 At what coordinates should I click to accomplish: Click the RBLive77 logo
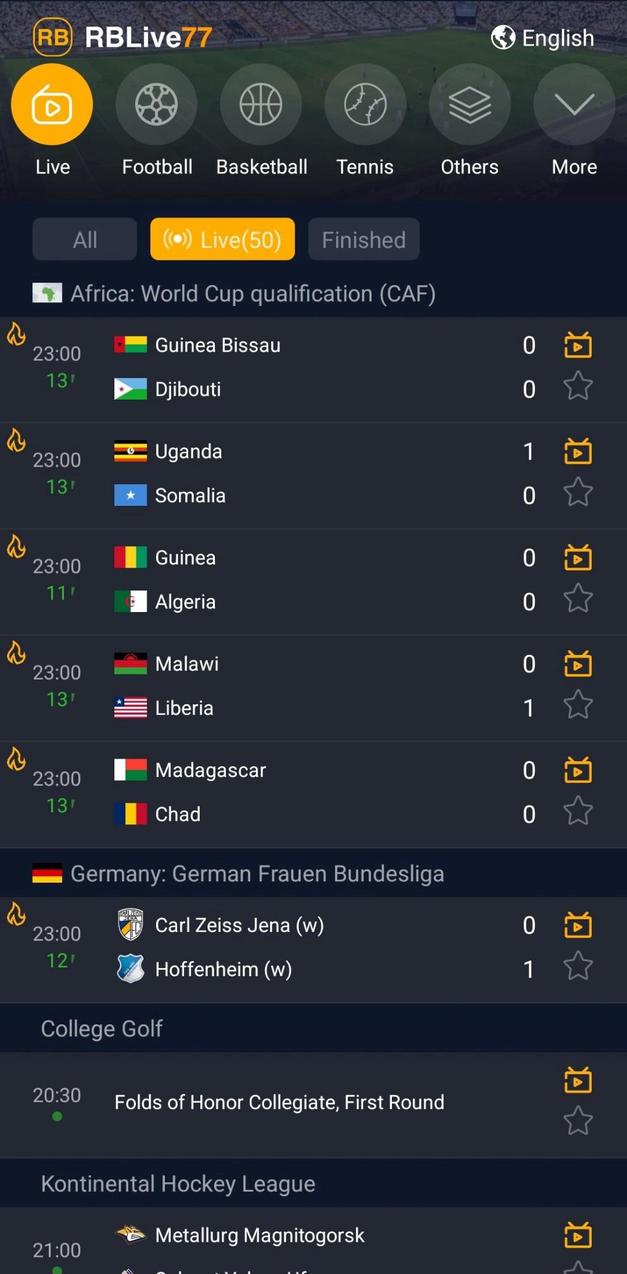(x=123, y=38)
